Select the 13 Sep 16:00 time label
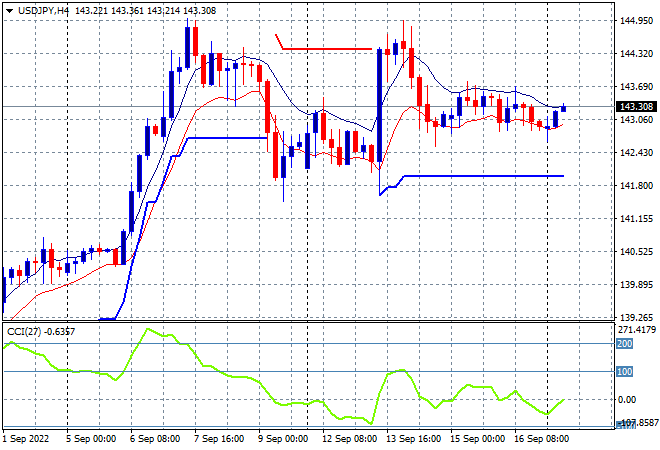 tap(413, 439)
